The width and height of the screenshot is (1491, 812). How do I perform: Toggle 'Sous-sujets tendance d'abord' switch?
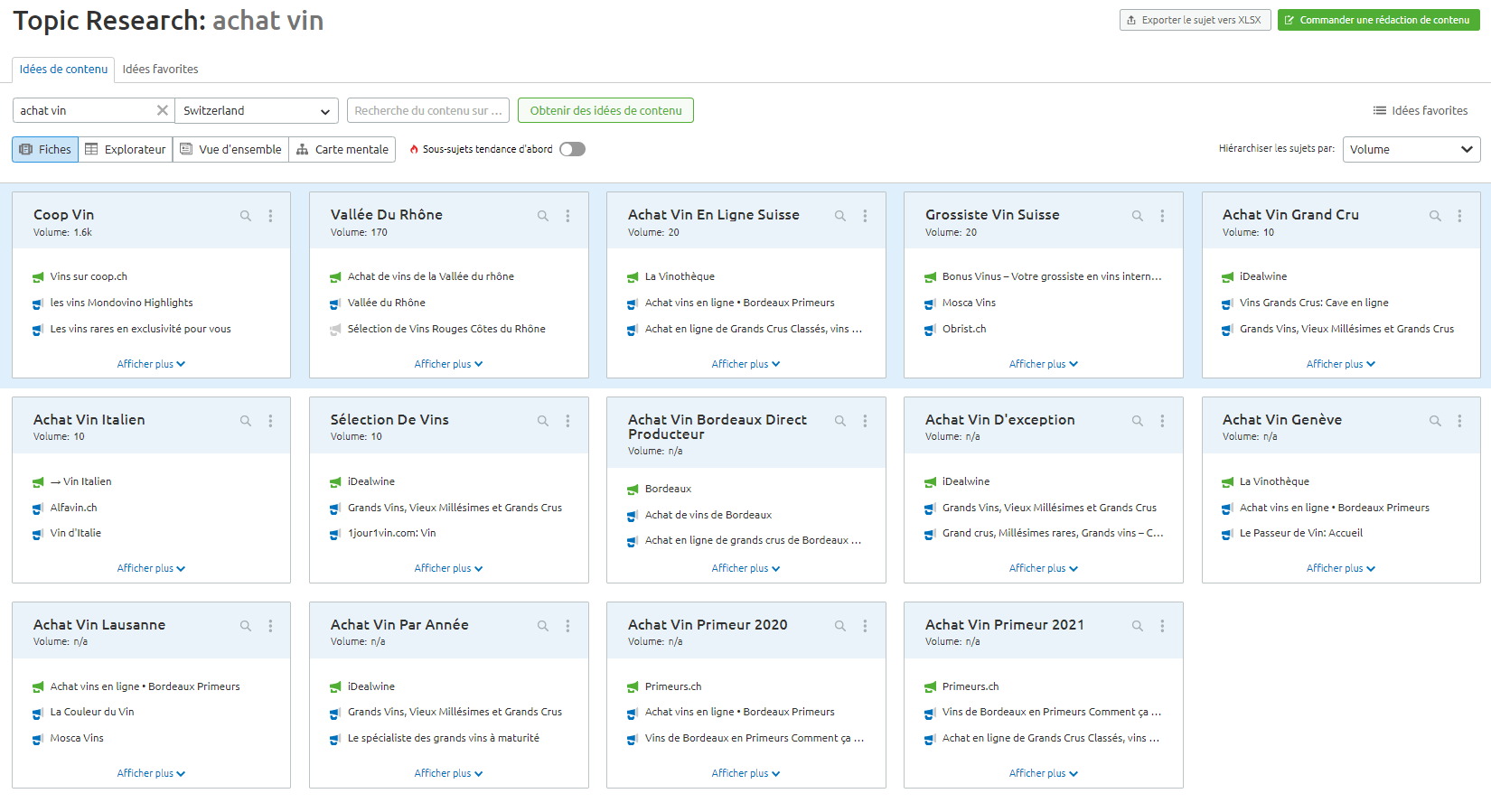click(572, 149)
